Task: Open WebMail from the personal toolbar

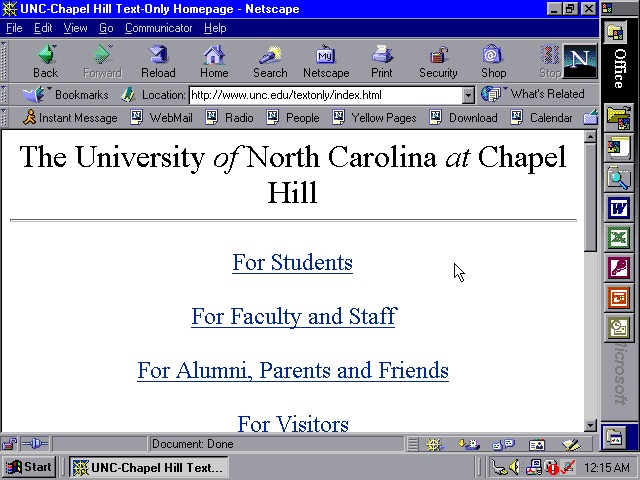Action: [x=161, y=118]
